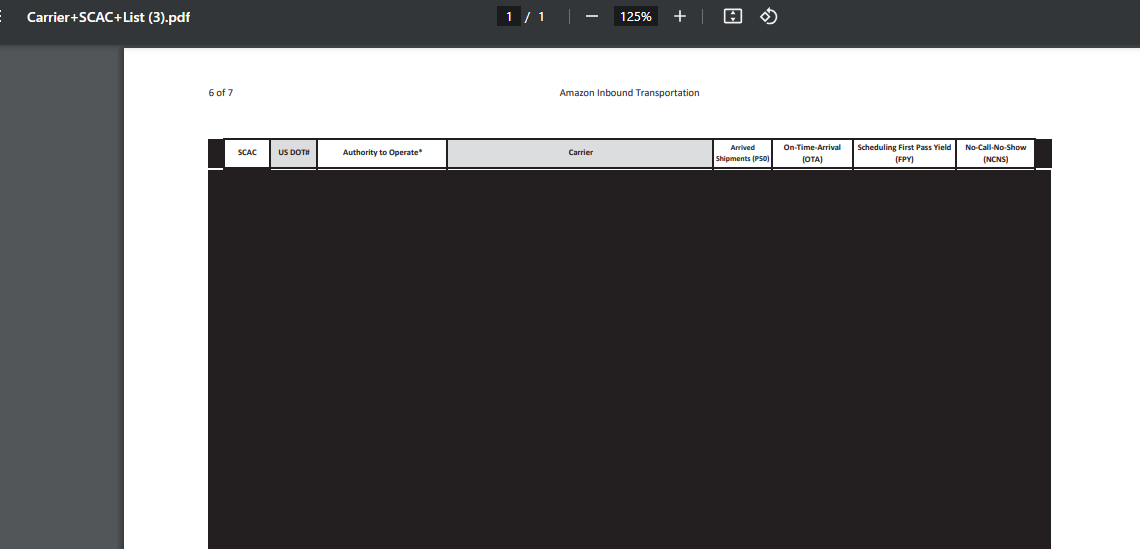Click the Arrived Shipments (PSO) header

pyautogui.click(x=742, y=153)
